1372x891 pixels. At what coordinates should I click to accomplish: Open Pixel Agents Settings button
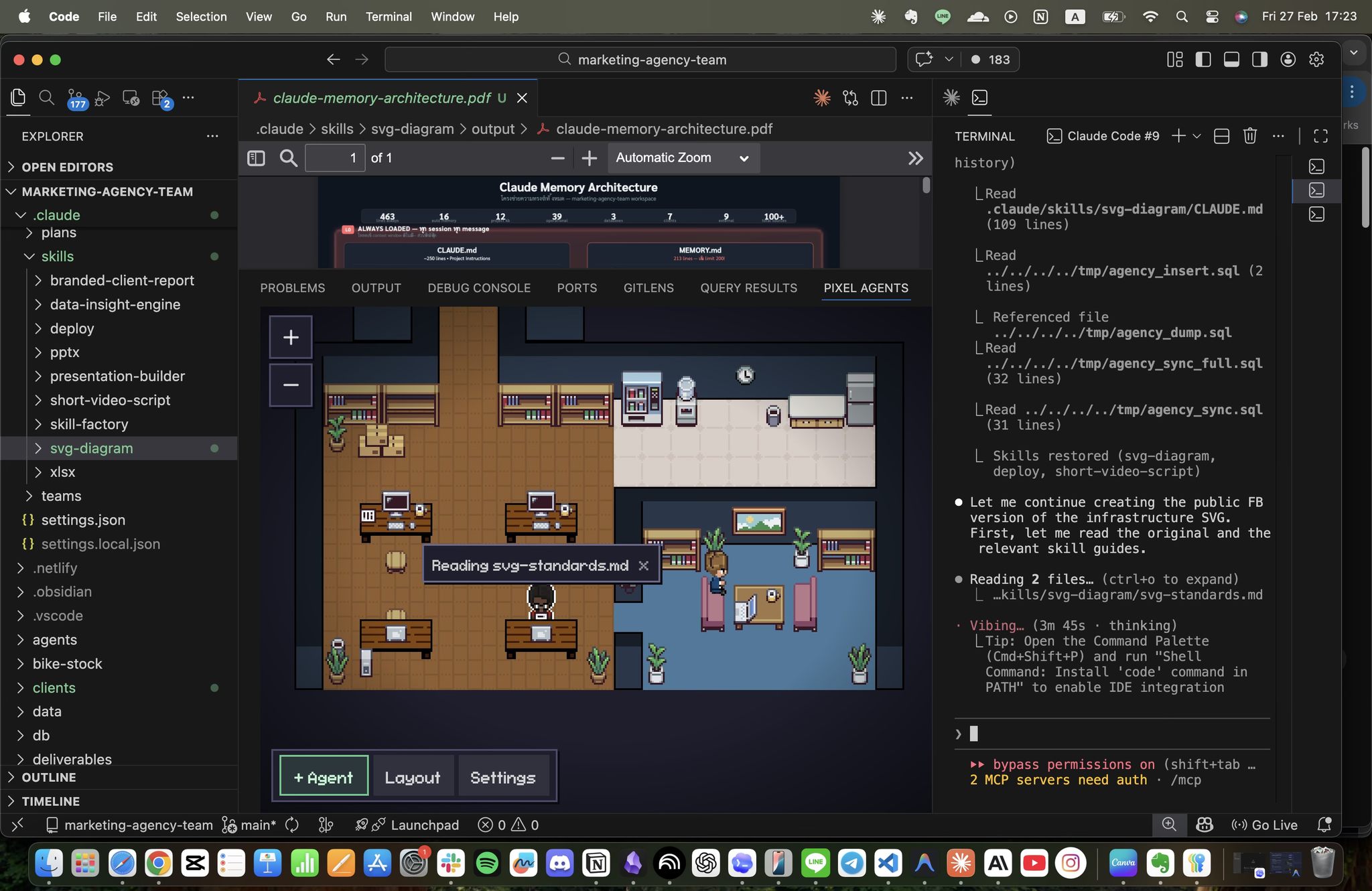pos(503,777)
